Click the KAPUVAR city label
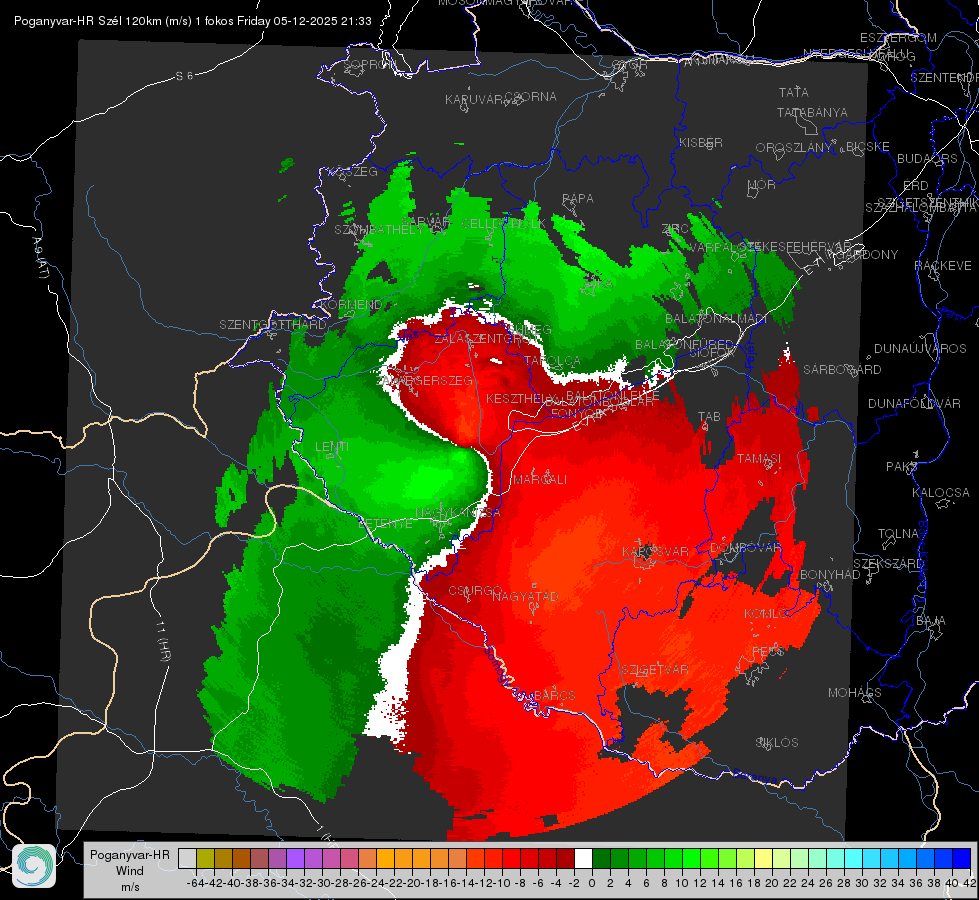This screenshot has width=979, height=900. pyautogui.click(x=475, y=100)
